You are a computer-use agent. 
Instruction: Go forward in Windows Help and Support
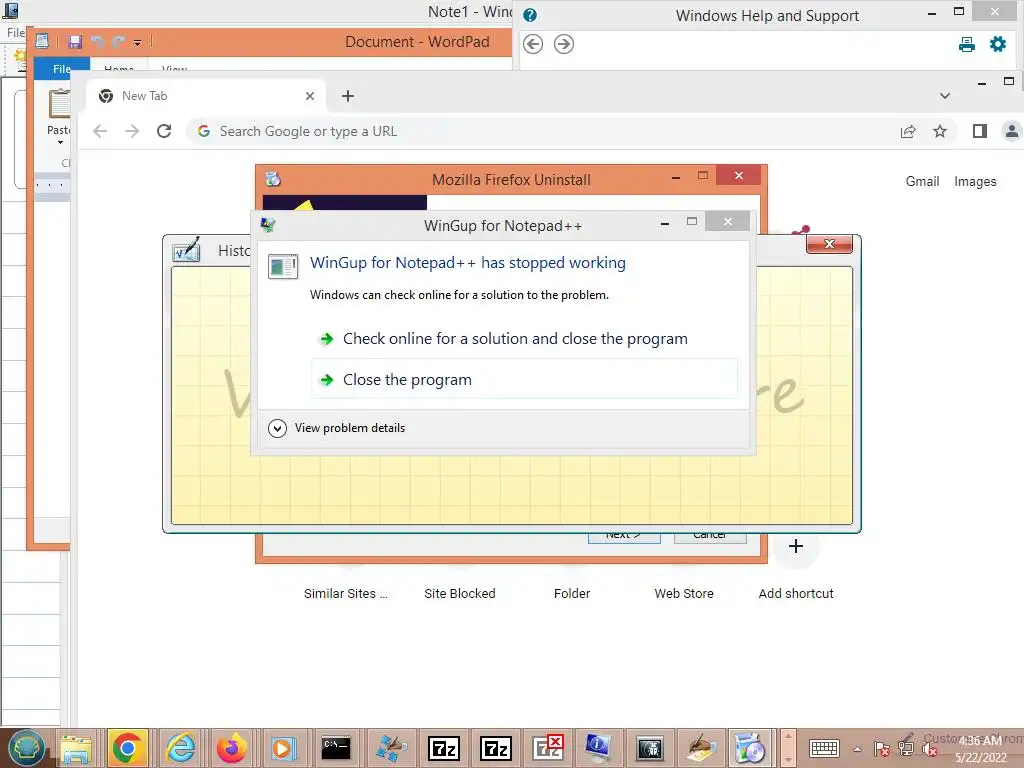pos(564,44)
